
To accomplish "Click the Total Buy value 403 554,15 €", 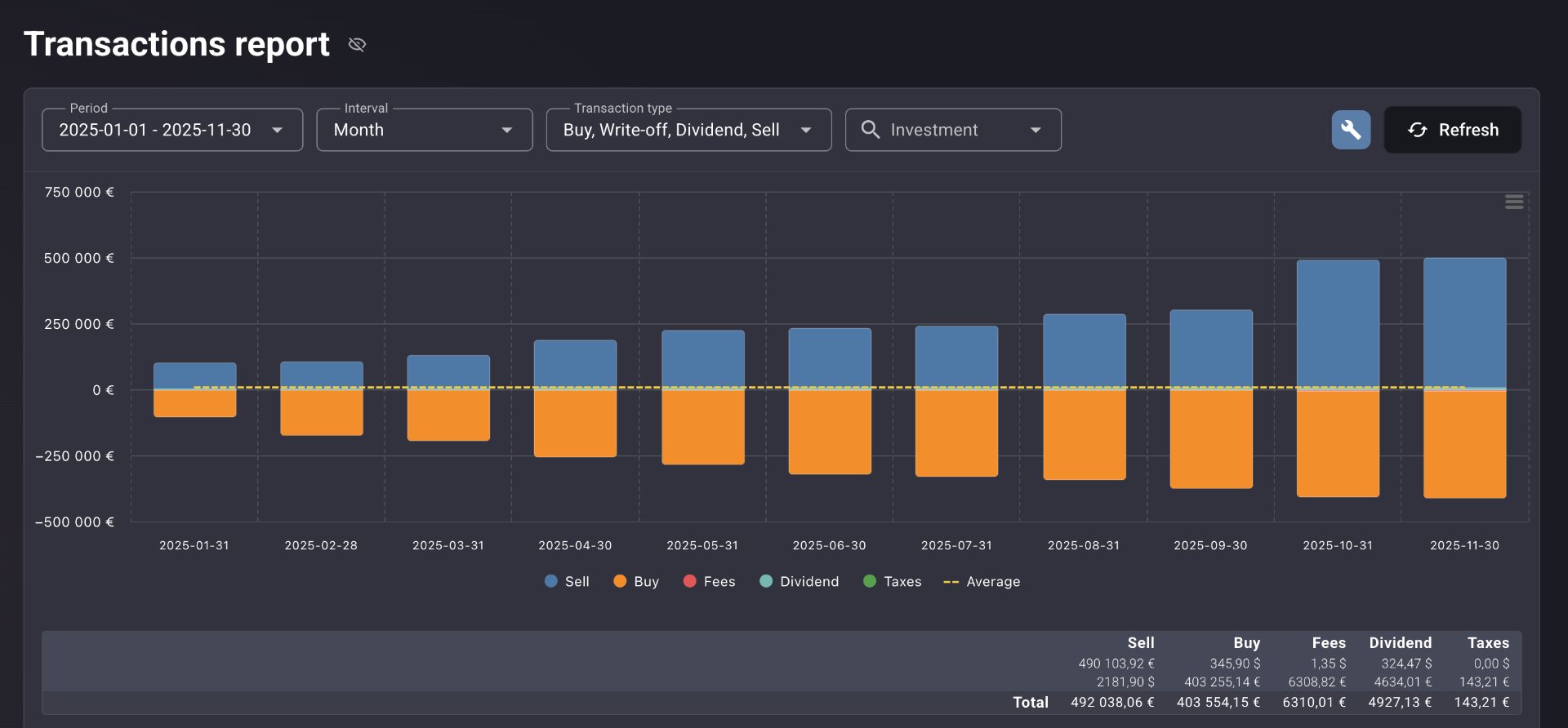I will [x=1218, y=702].
